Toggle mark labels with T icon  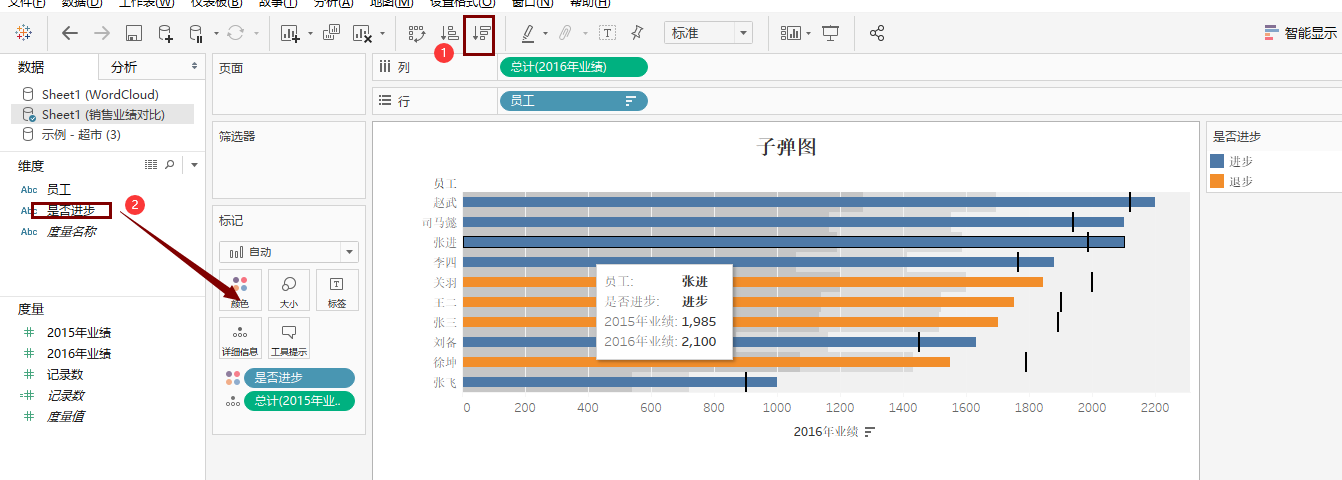(x=607, y=33)
